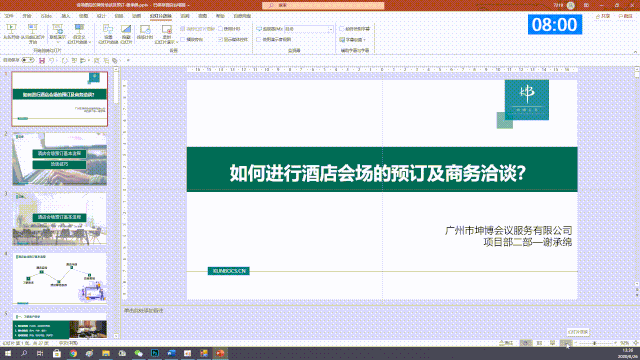The height and width of the screenshot is (360, 640).
Task: Click PowerPoint icon in taskbar
Action: (220, 353)
